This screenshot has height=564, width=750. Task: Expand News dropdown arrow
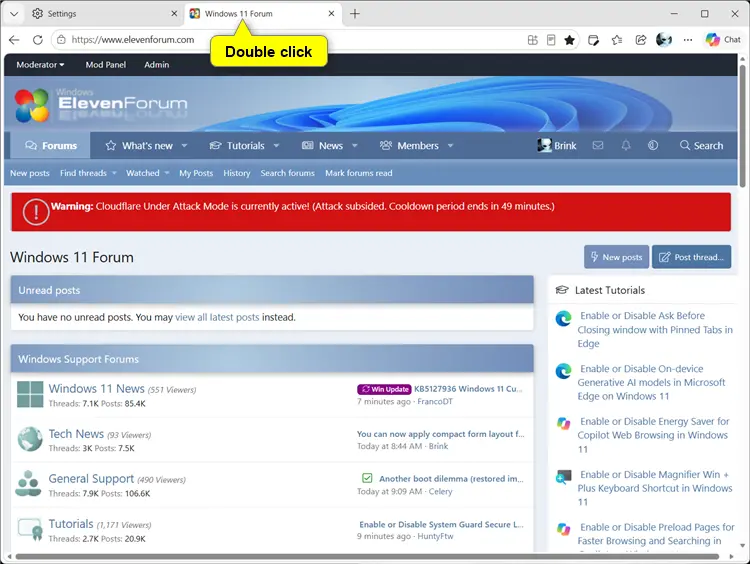354,145
